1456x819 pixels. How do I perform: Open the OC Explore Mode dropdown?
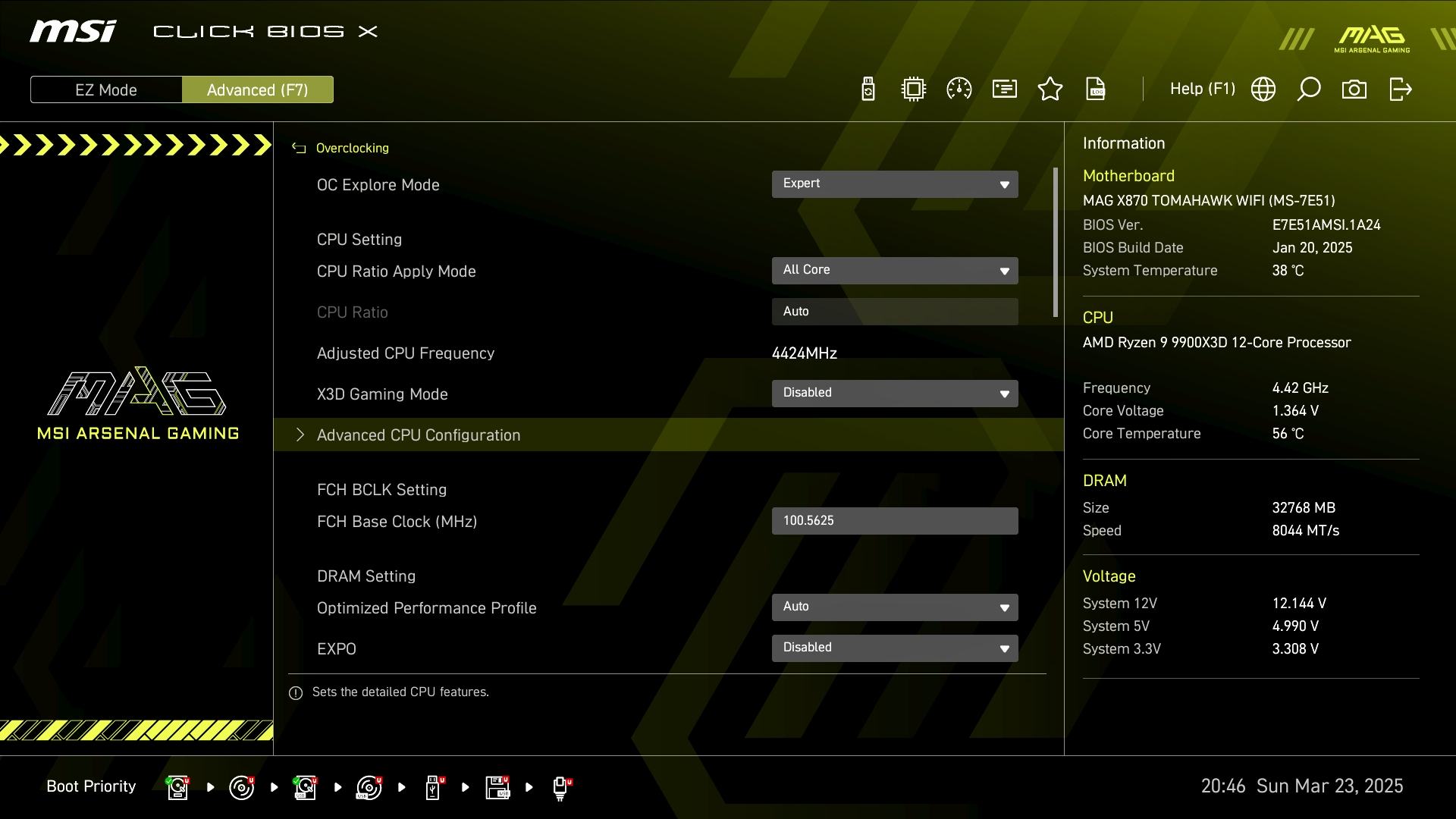(x=895, y=184)
